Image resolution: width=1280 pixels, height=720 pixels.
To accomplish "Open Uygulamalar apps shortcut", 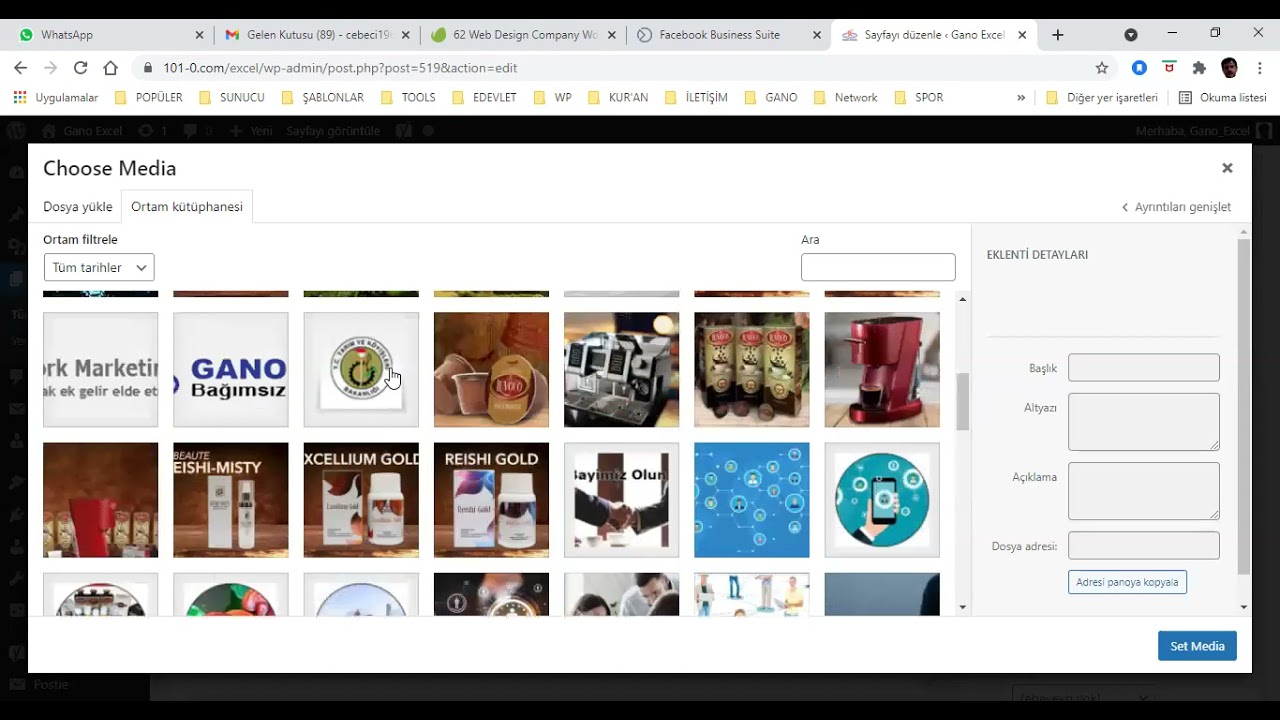I will tap(56, 98).
